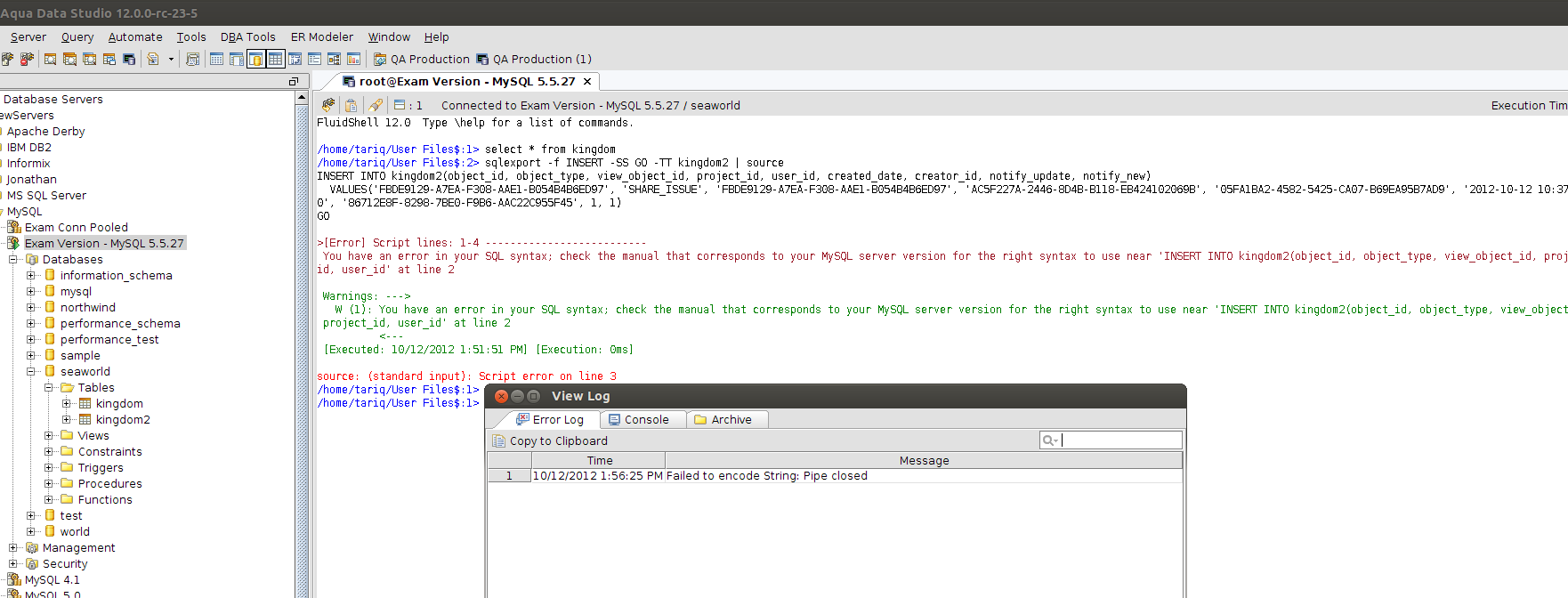The image size is (1568, 598).
Task: Expand the information_schema database node
Action: click(31, 275)
